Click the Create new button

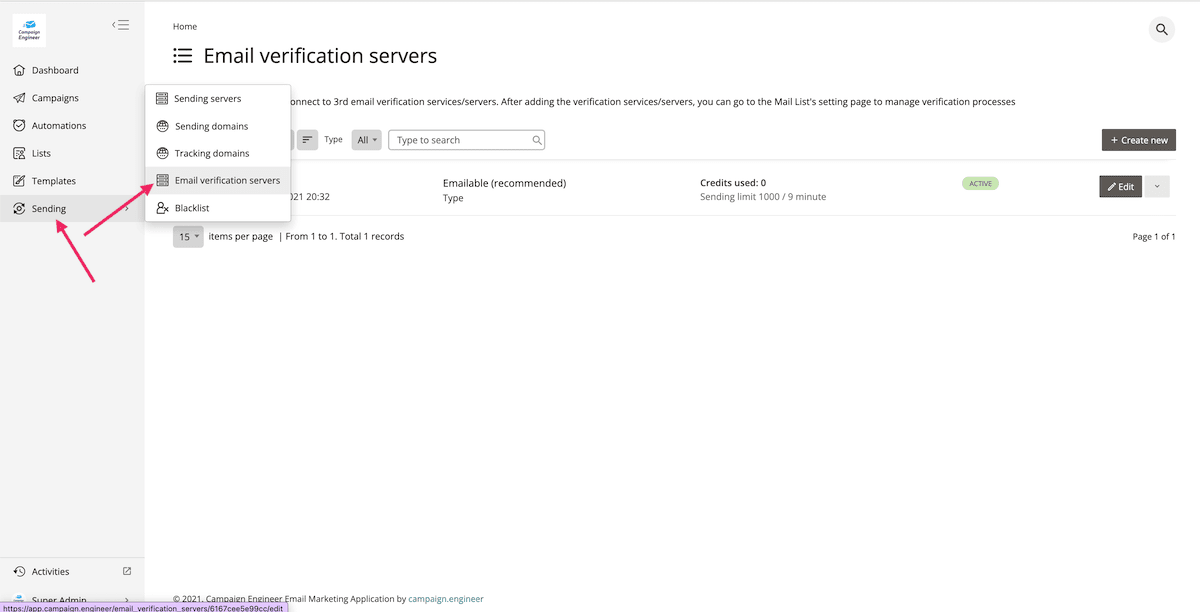pyautogui.click(x=1138, y=140)
